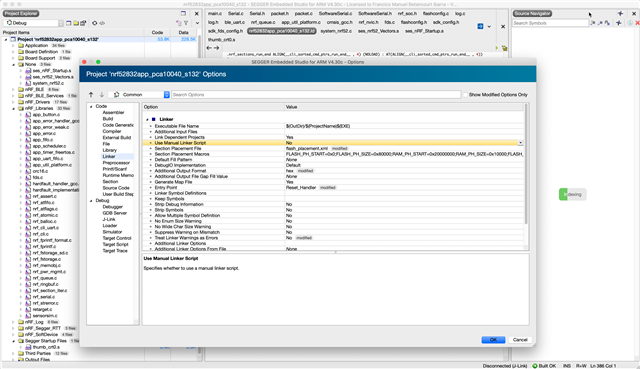Select ses_nRF_Startup.s in Project Explorer
Screen dimensions: 640x369
tap(52, 71)
